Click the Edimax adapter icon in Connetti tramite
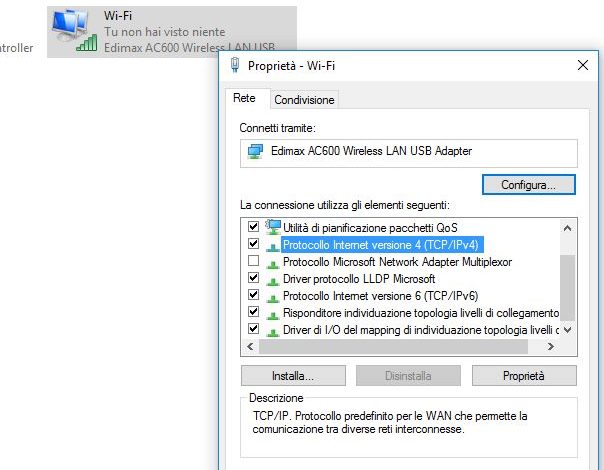Screen dimensions: 604x470 pyautogui.click(x=256, y=152)
